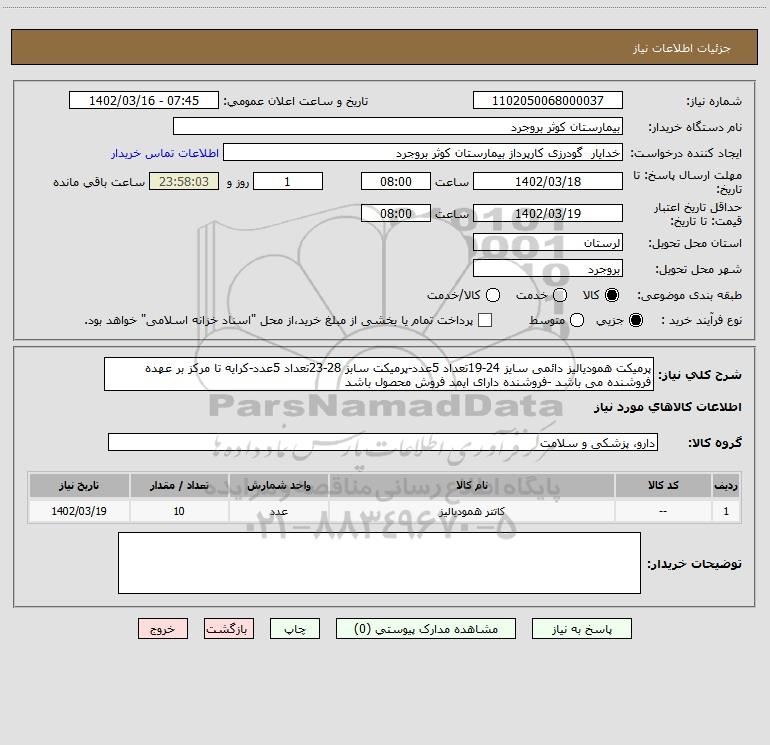
Task: Choose the متوسط purchase type radio
Action: tap(577, 320)
